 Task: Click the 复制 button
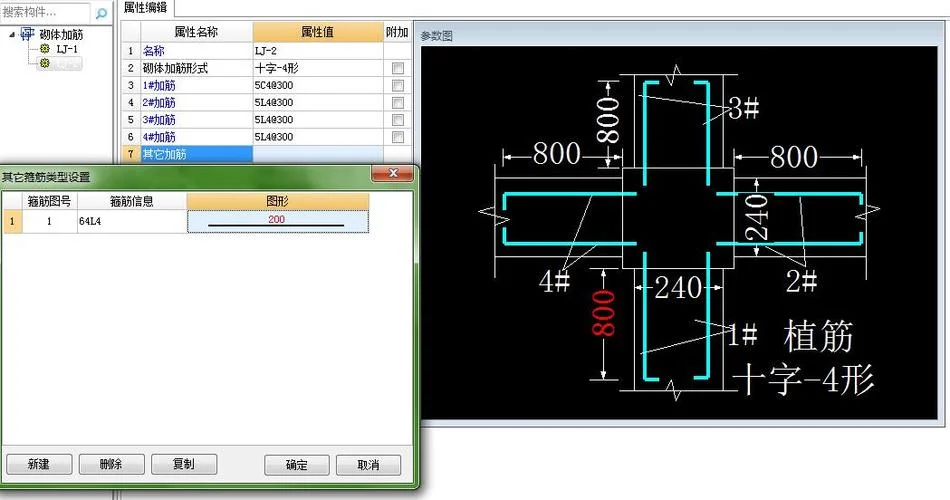[184, 464]
